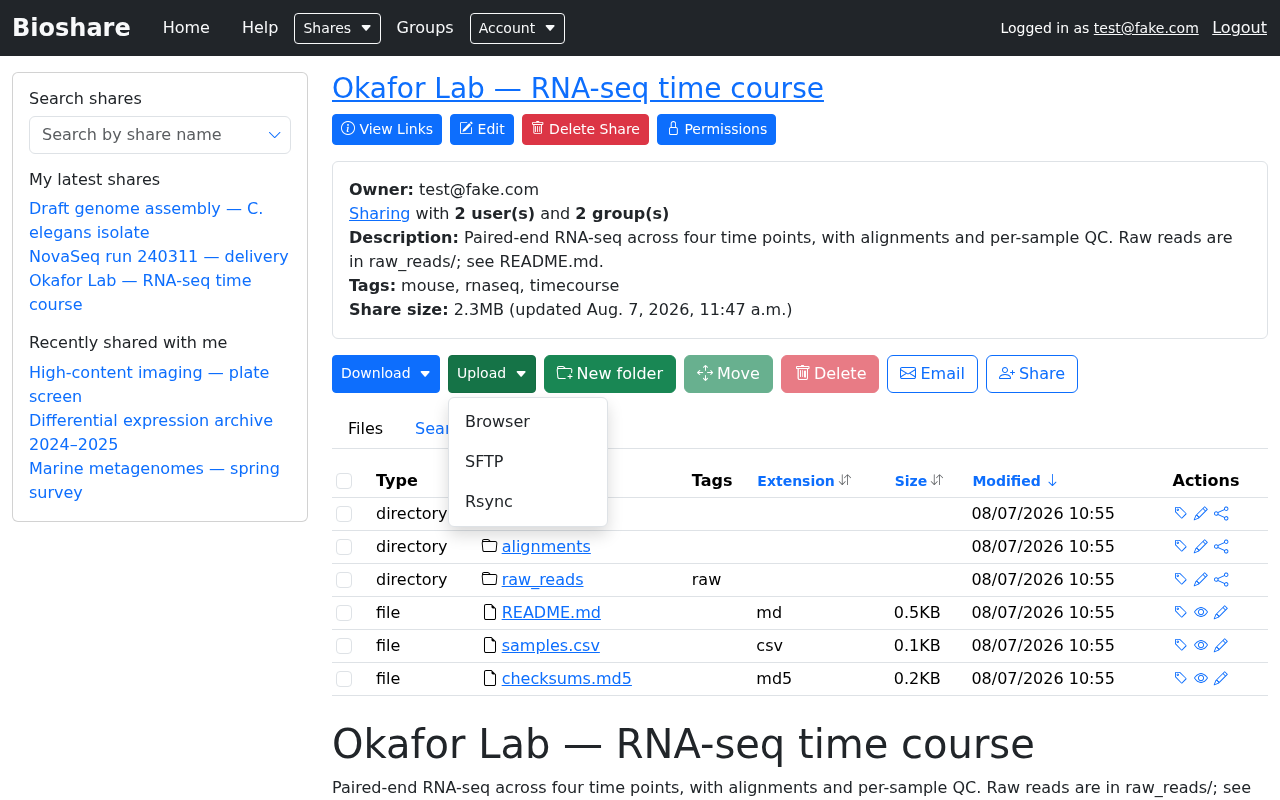This screenshot has height=800, width=1280.
Task: Share the raw_reads directory via its icon
Action: tap(1221, 580)
